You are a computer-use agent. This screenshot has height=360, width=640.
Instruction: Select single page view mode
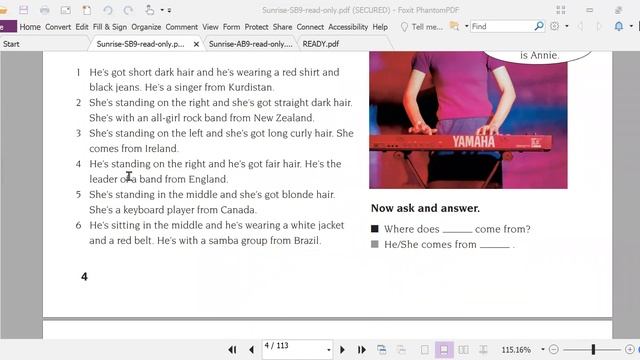424,350
